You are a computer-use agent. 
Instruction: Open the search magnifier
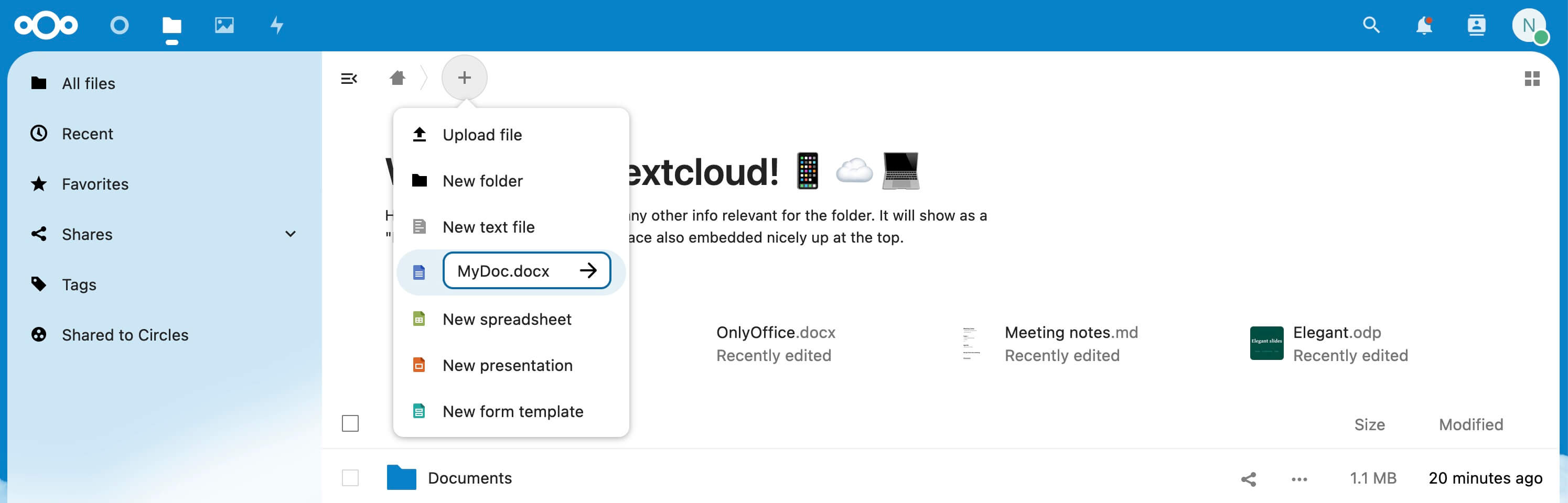click(x=1371, y=25)
